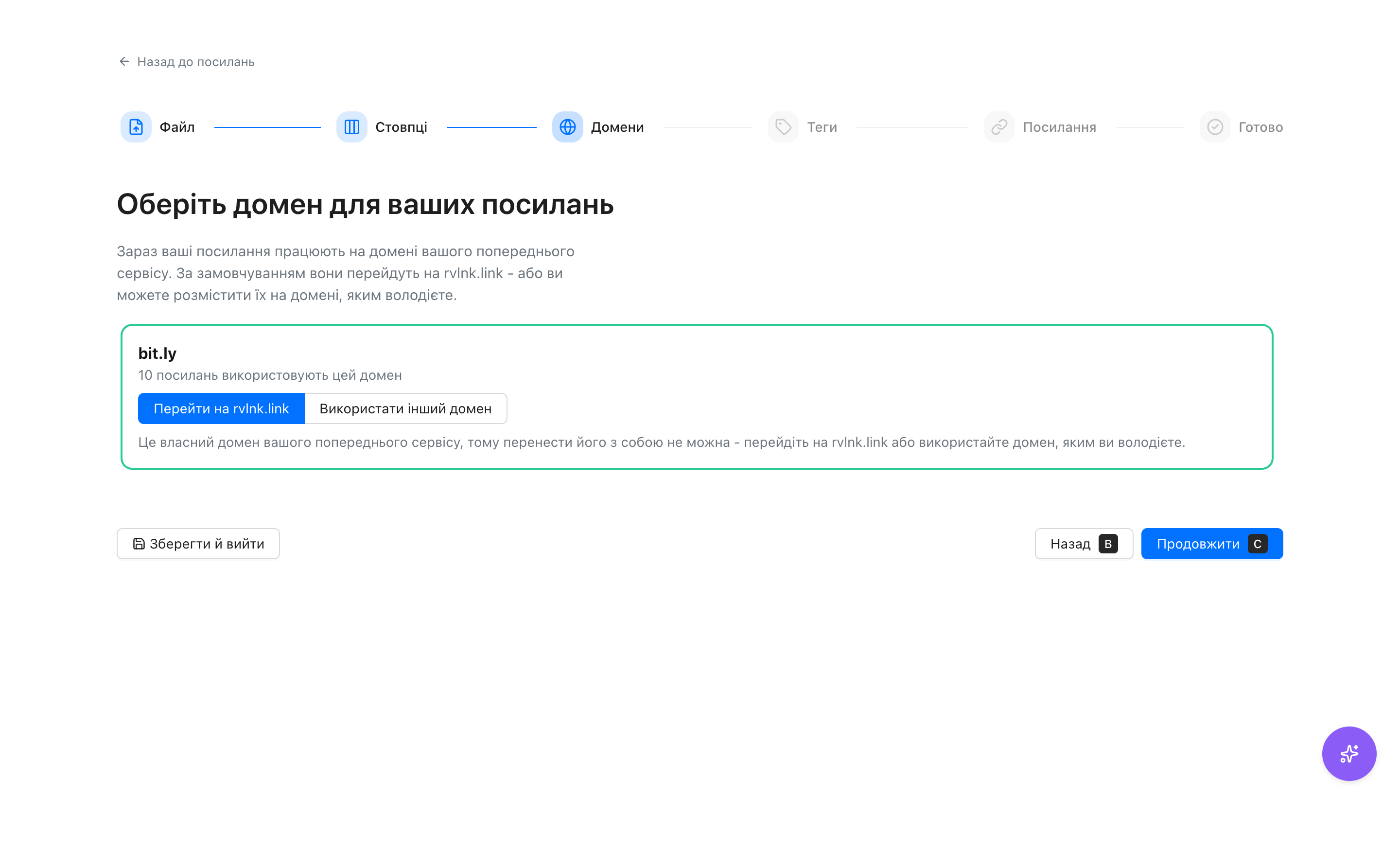Click the note starting 'Це власний домен'

[x=662, y=442]
